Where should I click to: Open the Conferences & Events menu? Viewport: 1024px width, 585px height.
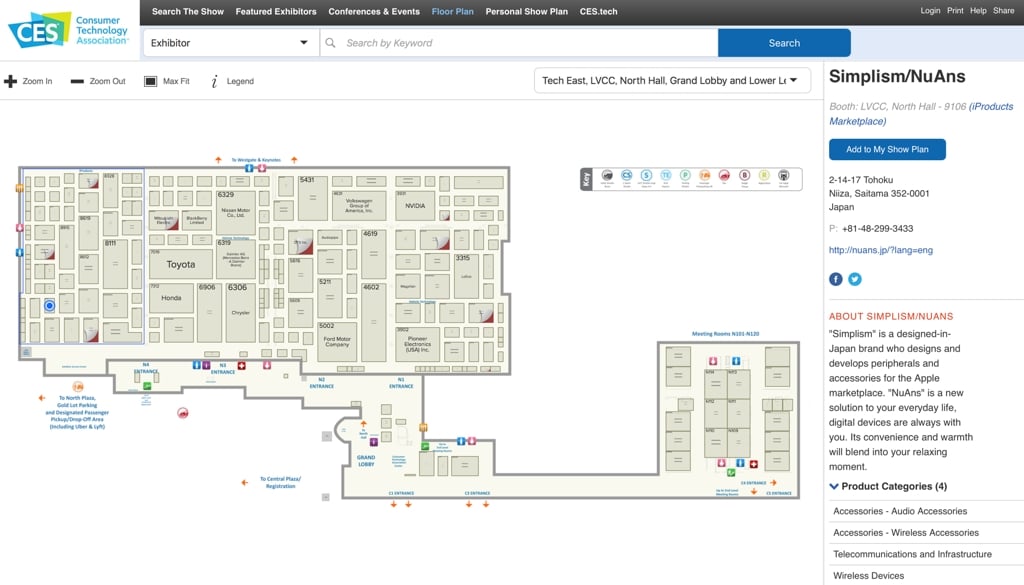pyautogui.click(x=374, y=12)
